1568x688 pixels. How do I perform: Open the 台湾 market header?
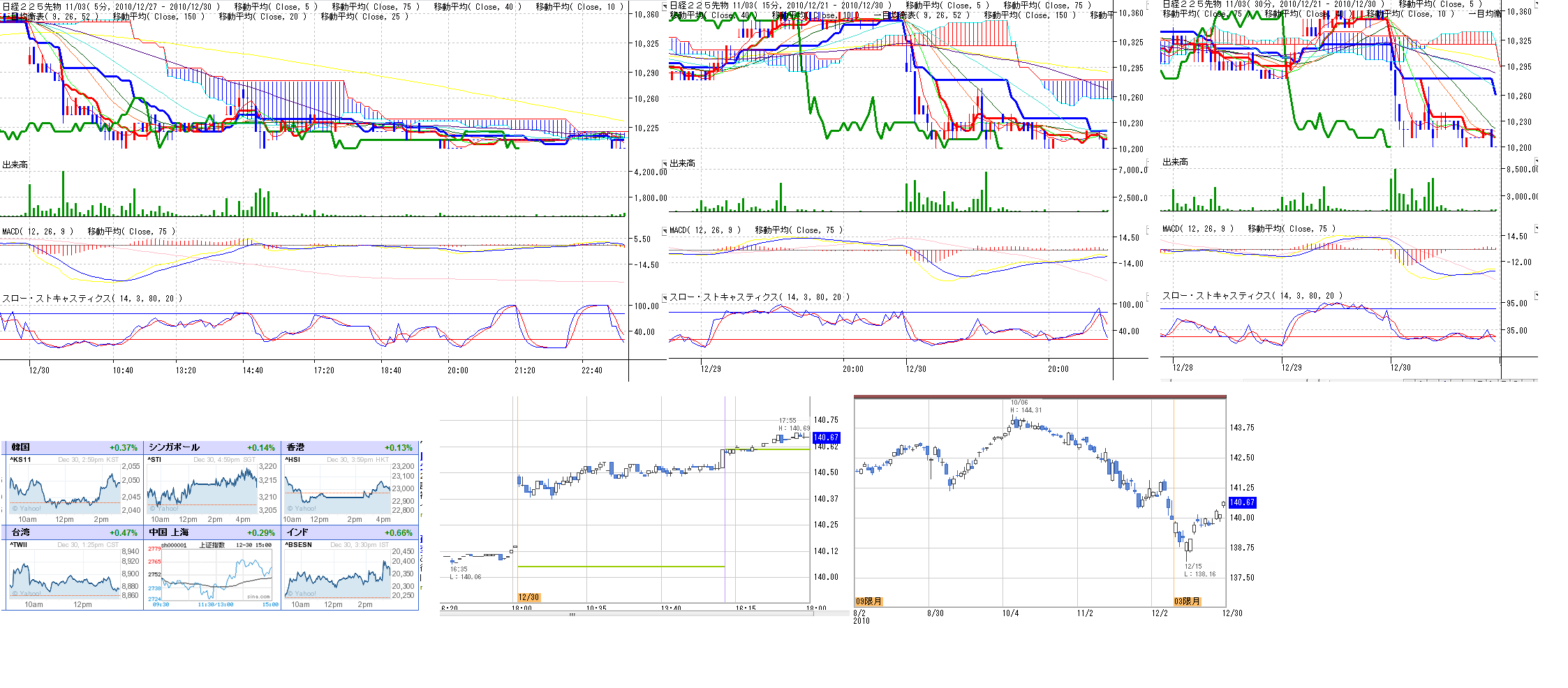(21, 532)
